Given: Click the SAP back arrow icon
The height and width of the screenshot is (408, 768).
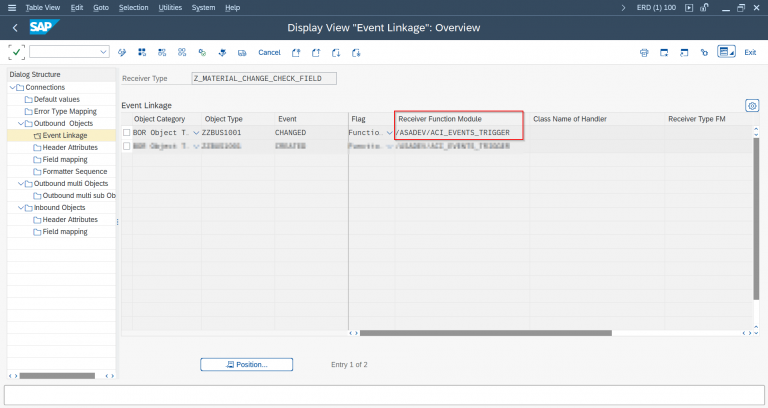Looking at the screenshot, I should pyautogui.click(x=15, y=29).
